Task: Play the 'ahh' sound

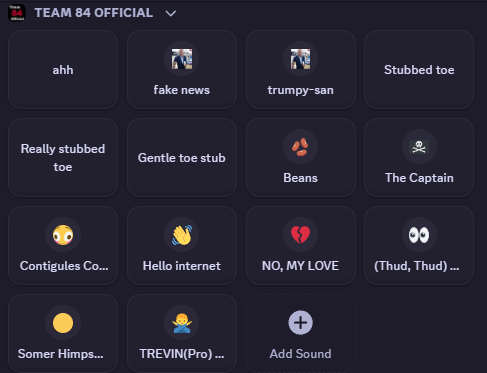Action: [63, 70]
